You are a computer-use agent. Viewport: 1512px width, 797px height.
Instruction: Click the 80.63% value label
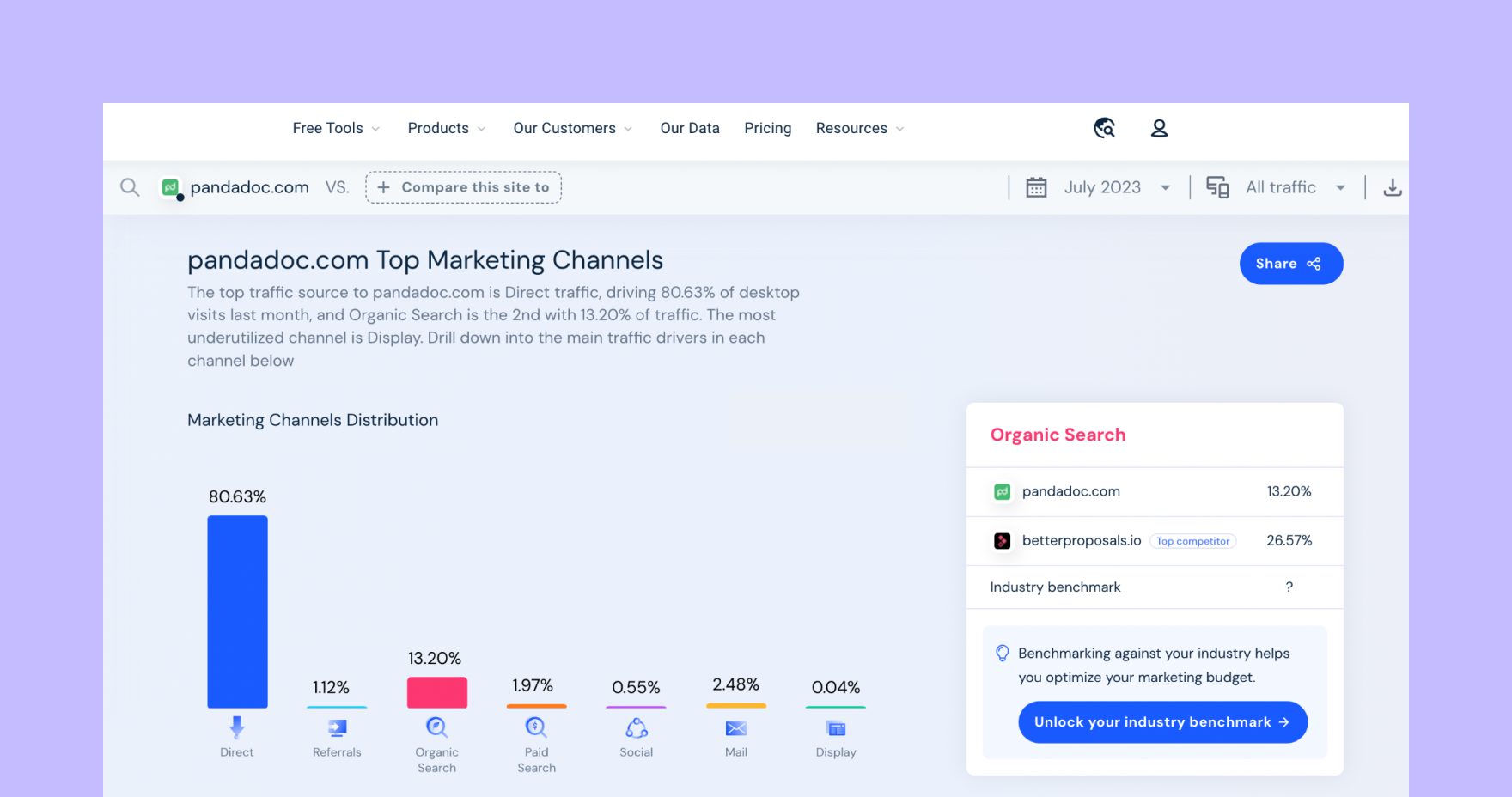(x=238, y=496)
